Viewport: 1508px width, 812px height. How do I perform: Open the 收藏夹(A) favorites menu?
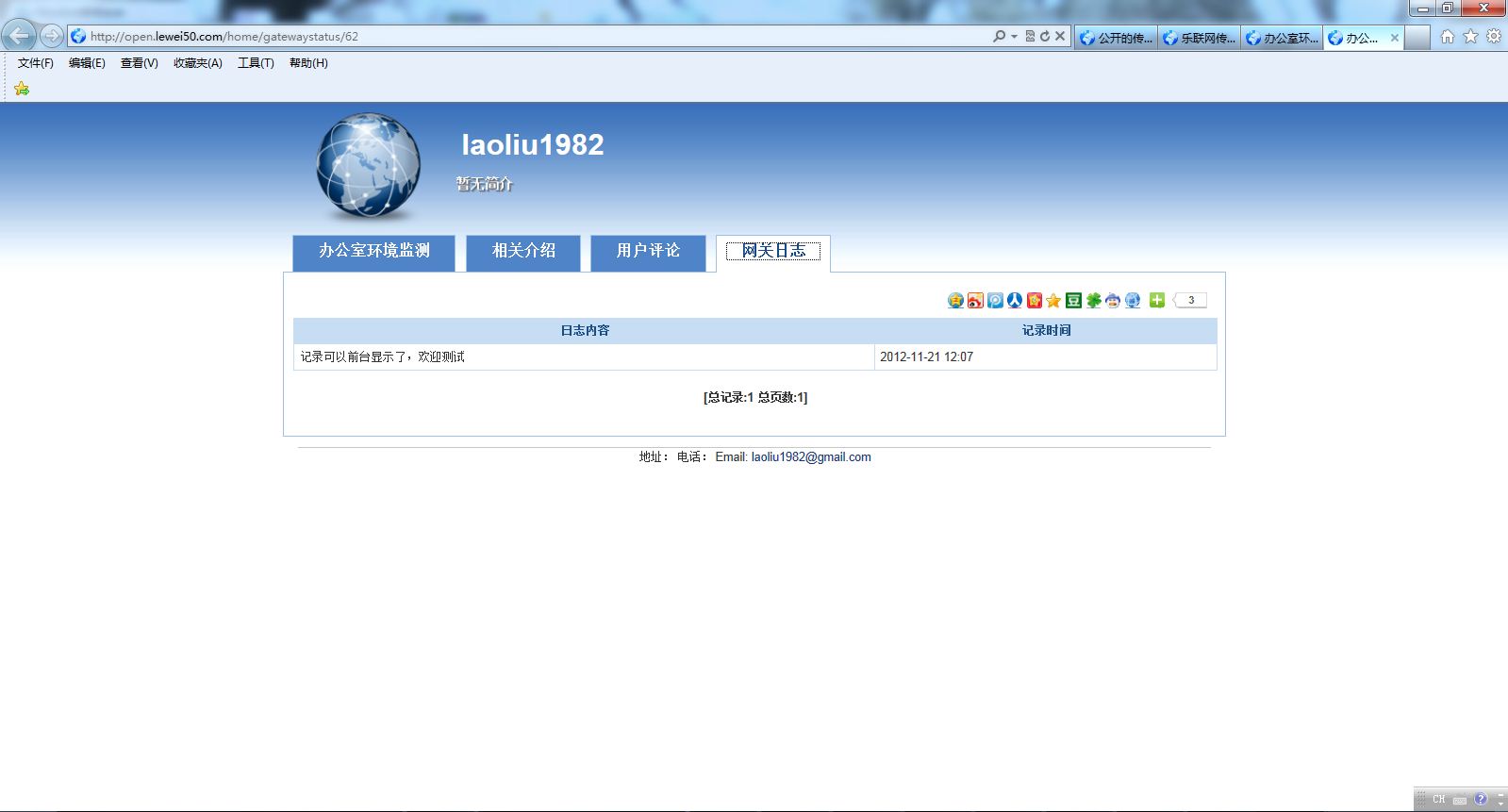197,63
